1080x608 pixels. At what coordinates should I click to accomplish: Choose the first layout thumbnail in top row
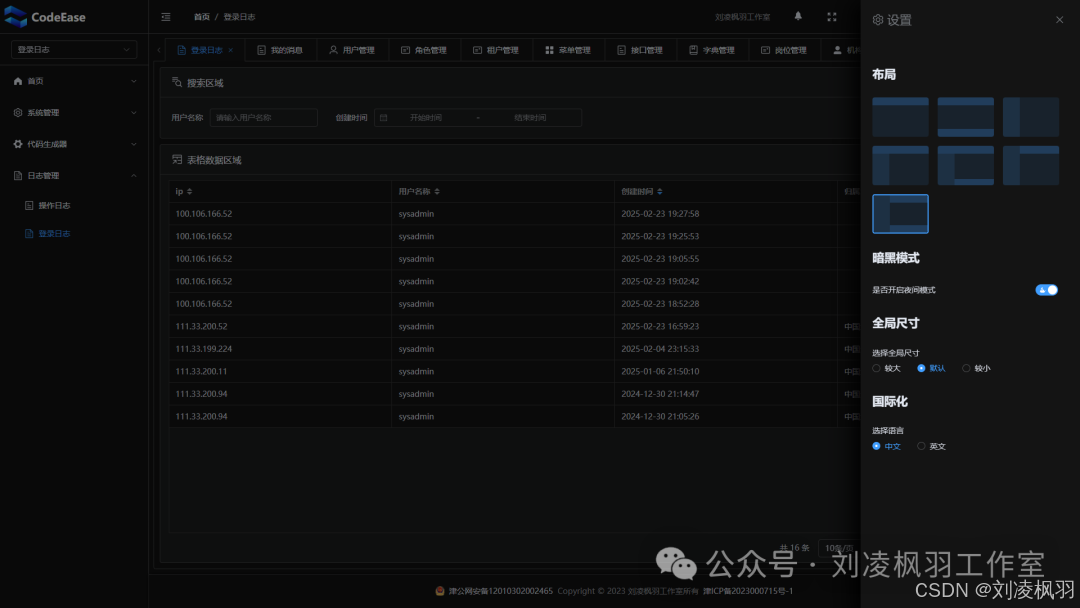pos(900,117)
